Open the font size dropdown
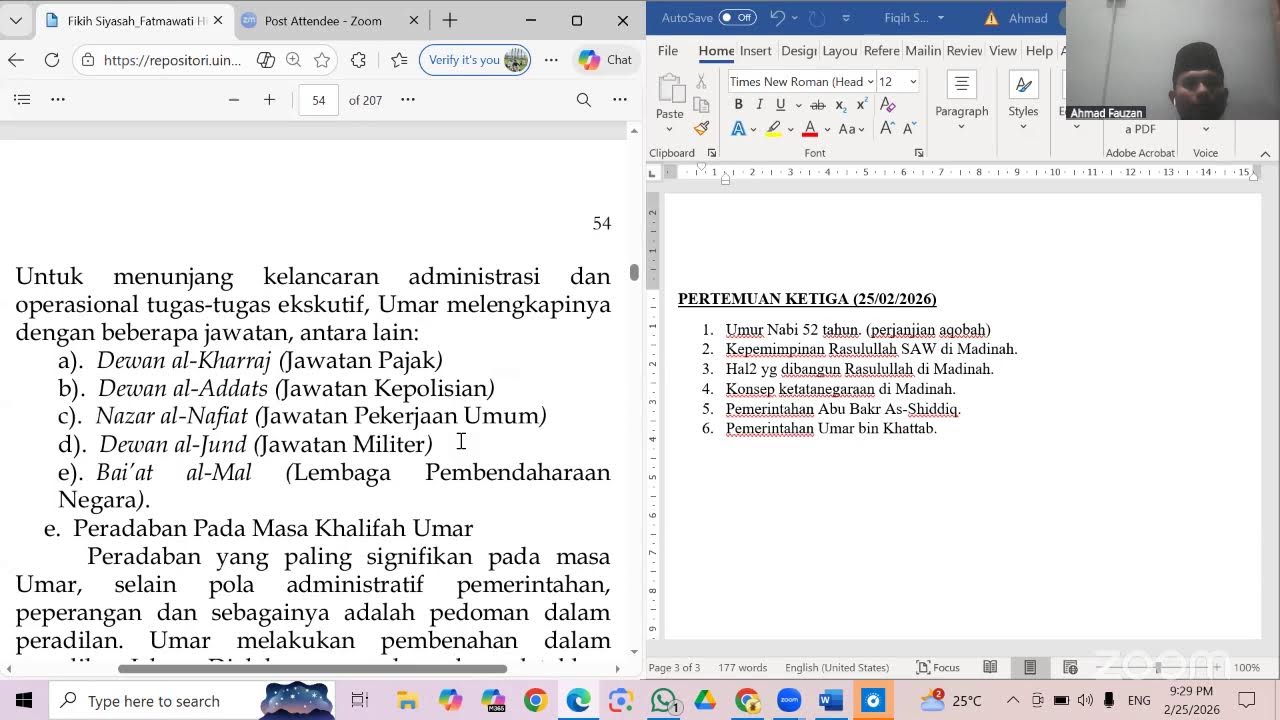The width and height of the screenshot is (1280, 720). pyautogui.click(x=913, y=82)
